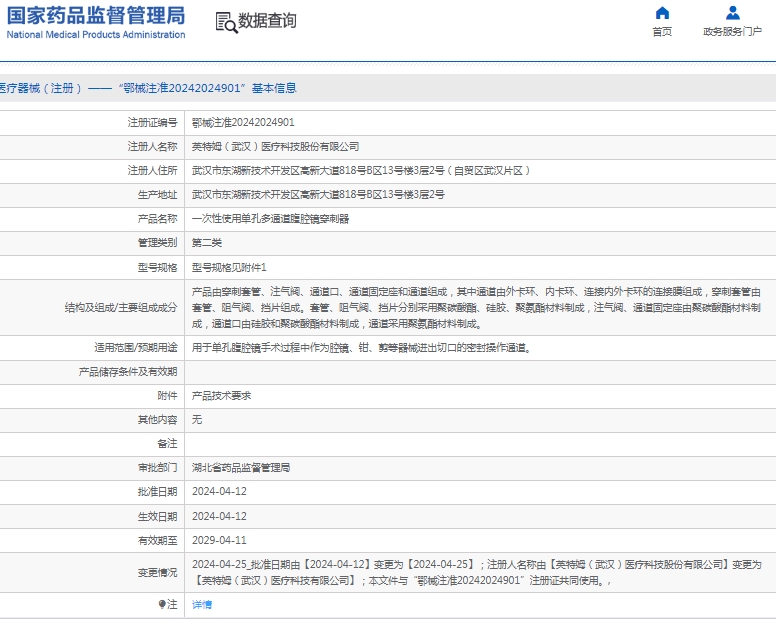Image resolution: width=776 pixels, height=625 pixels.
Task: Click the 首页 text label
Action: tap(662, 32)
